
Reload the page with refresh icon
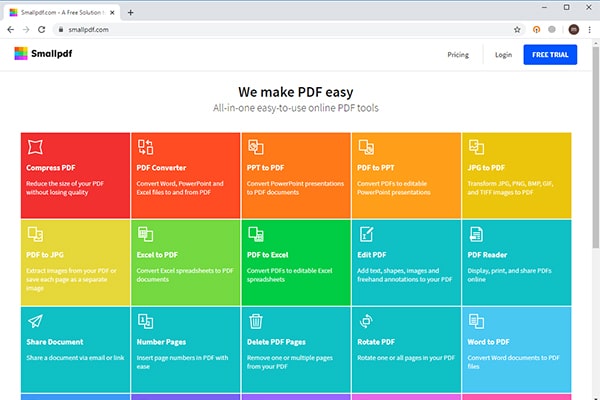click(41, 29)
